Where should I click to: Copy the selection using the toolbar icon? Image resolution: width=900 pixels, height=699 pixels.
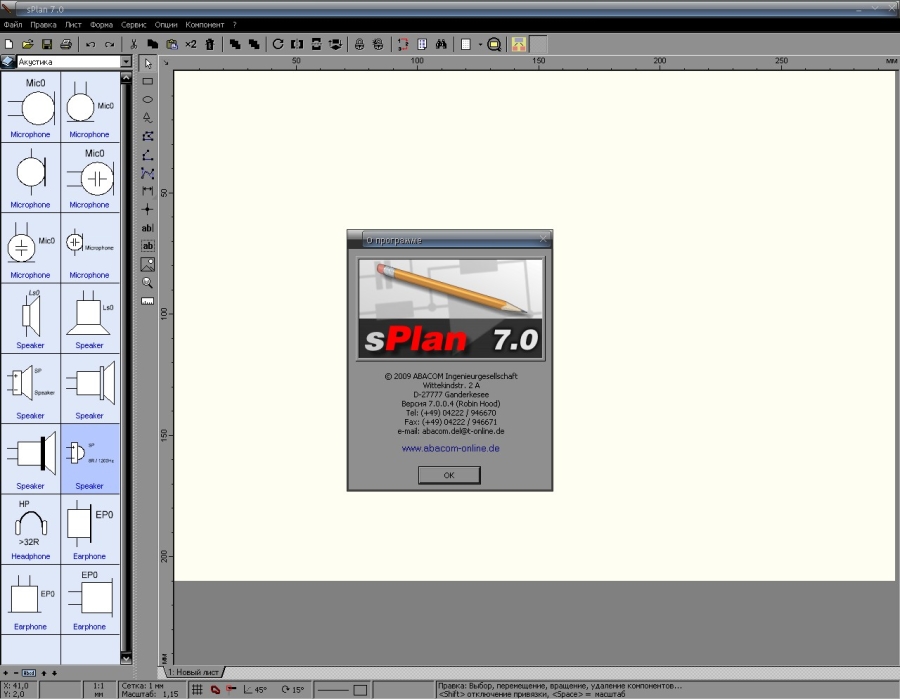pos(153,44)
